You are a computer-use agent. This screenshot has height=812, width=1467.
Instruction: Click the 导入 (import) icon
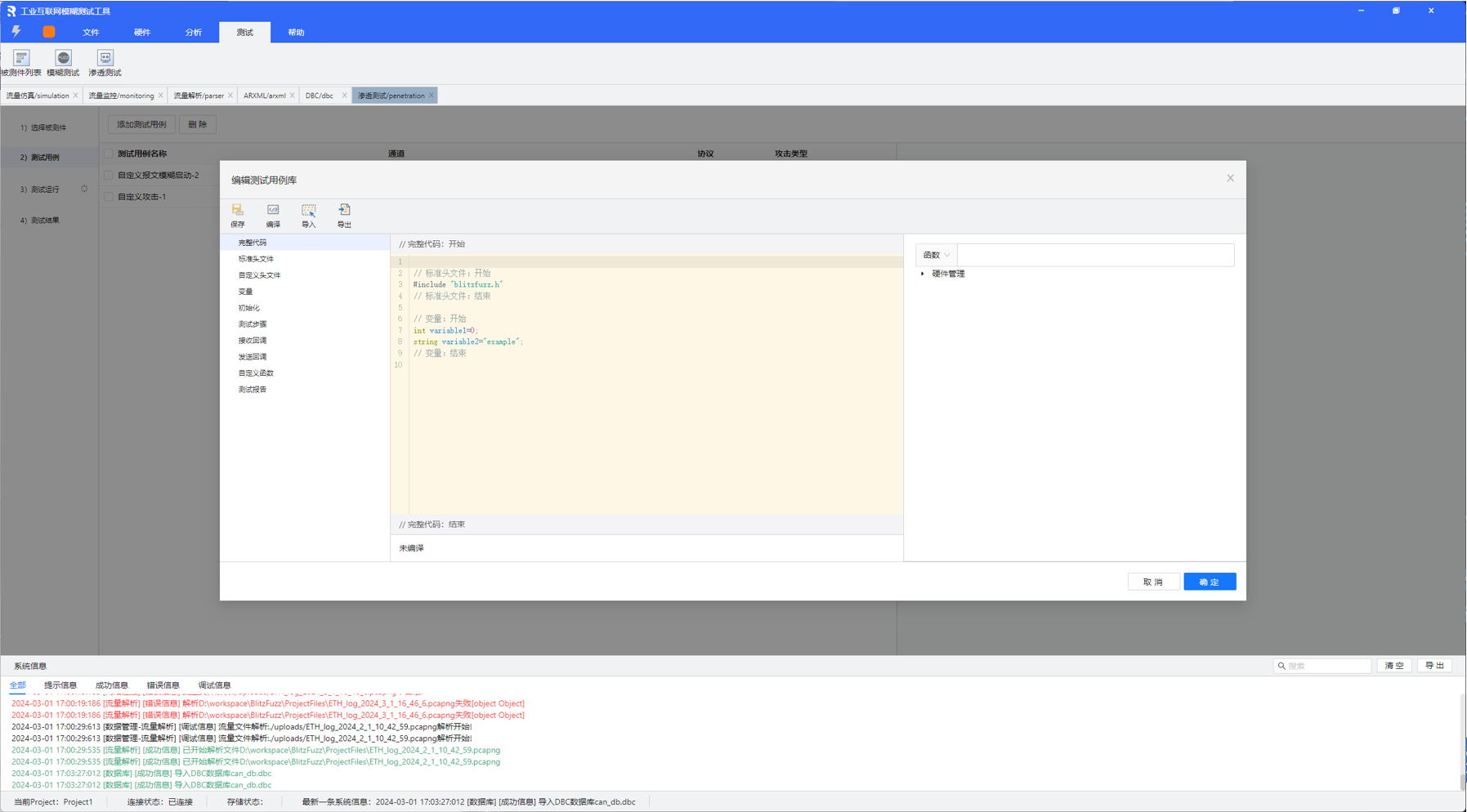(x=308, y=211)
